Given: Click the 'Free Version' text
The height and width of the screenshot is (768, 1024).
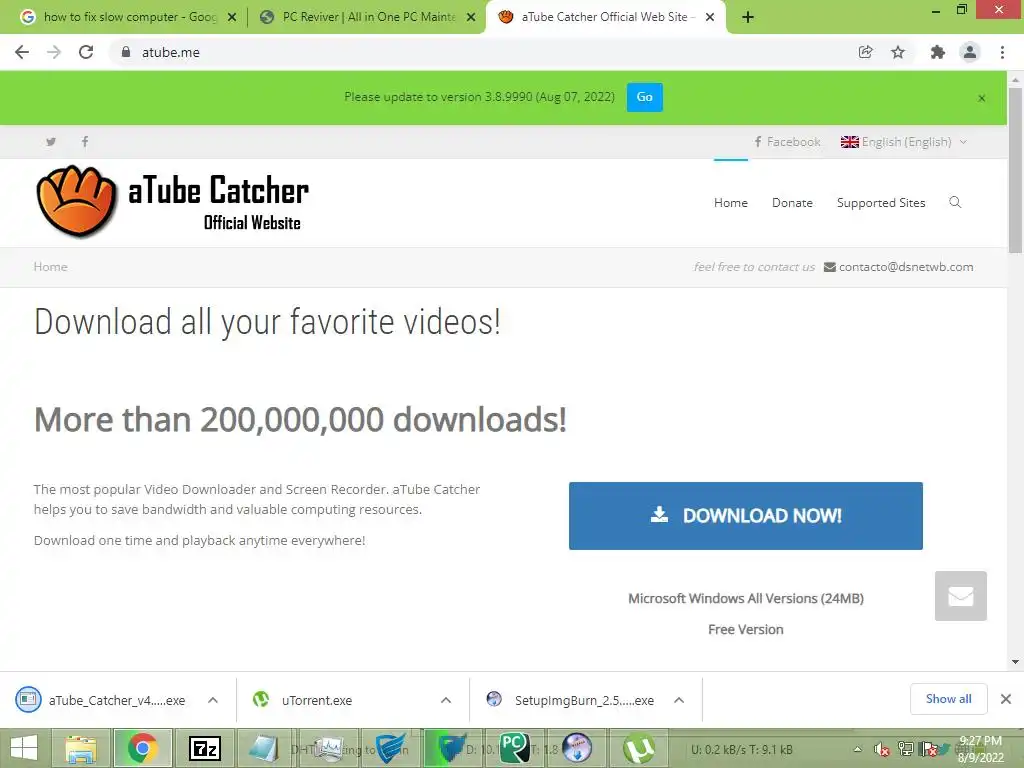Looking at the screenshot, I should click(746, 630).
